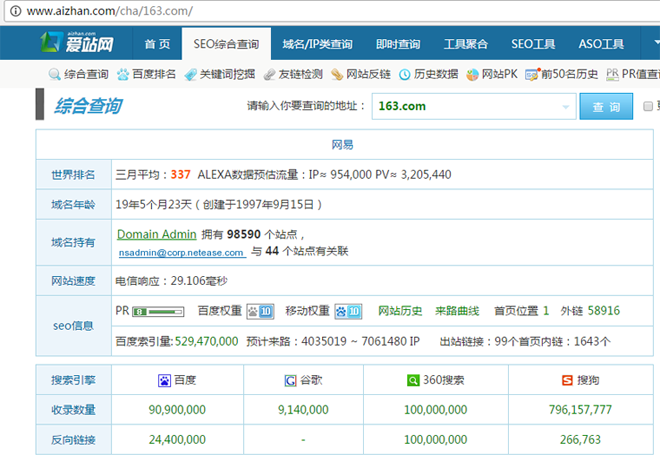Click Google indexed count 9,140,000
Image resolution: width=660 pixels, height=461 pixels.
(x=303, y=410)
